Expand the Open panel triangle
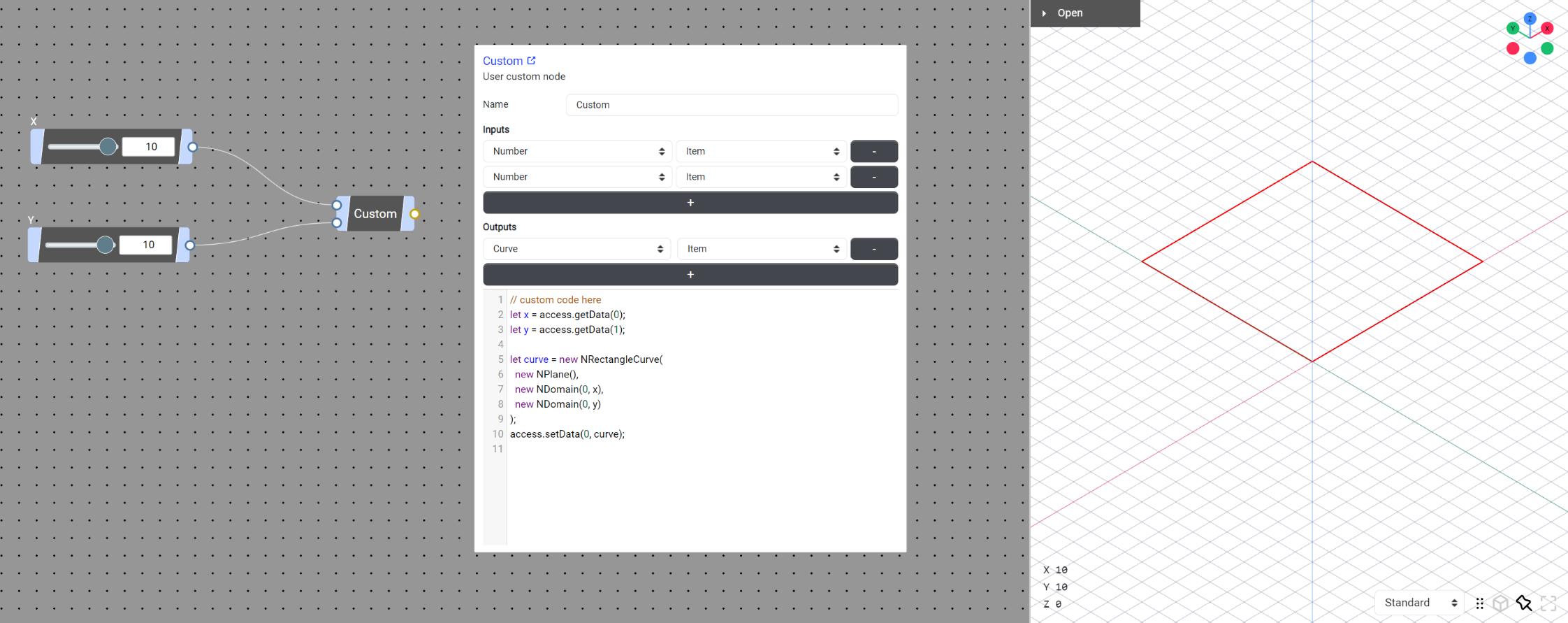This screenshot has height=623, width=1568. (1044, 13)
